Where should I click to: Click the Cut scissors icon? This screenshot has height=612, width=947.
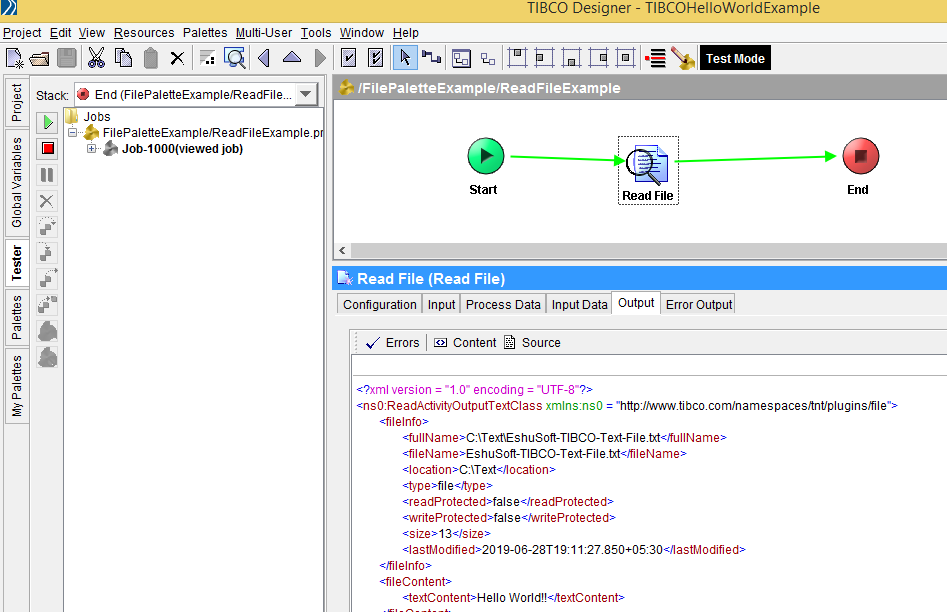pos(96,59)
